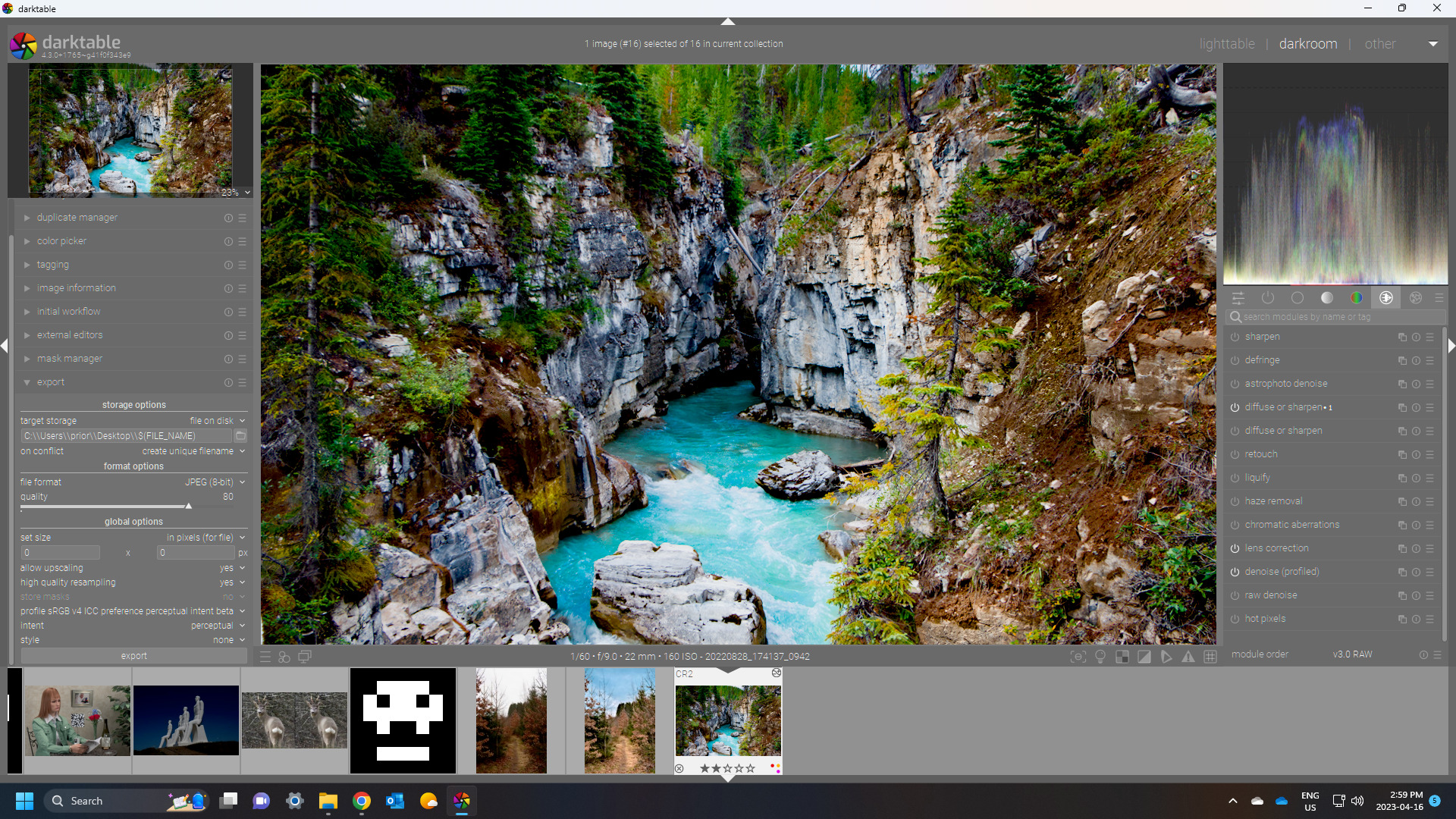
Task: Toggle the guides grid overlay icon
Action: coord(1210,657)
